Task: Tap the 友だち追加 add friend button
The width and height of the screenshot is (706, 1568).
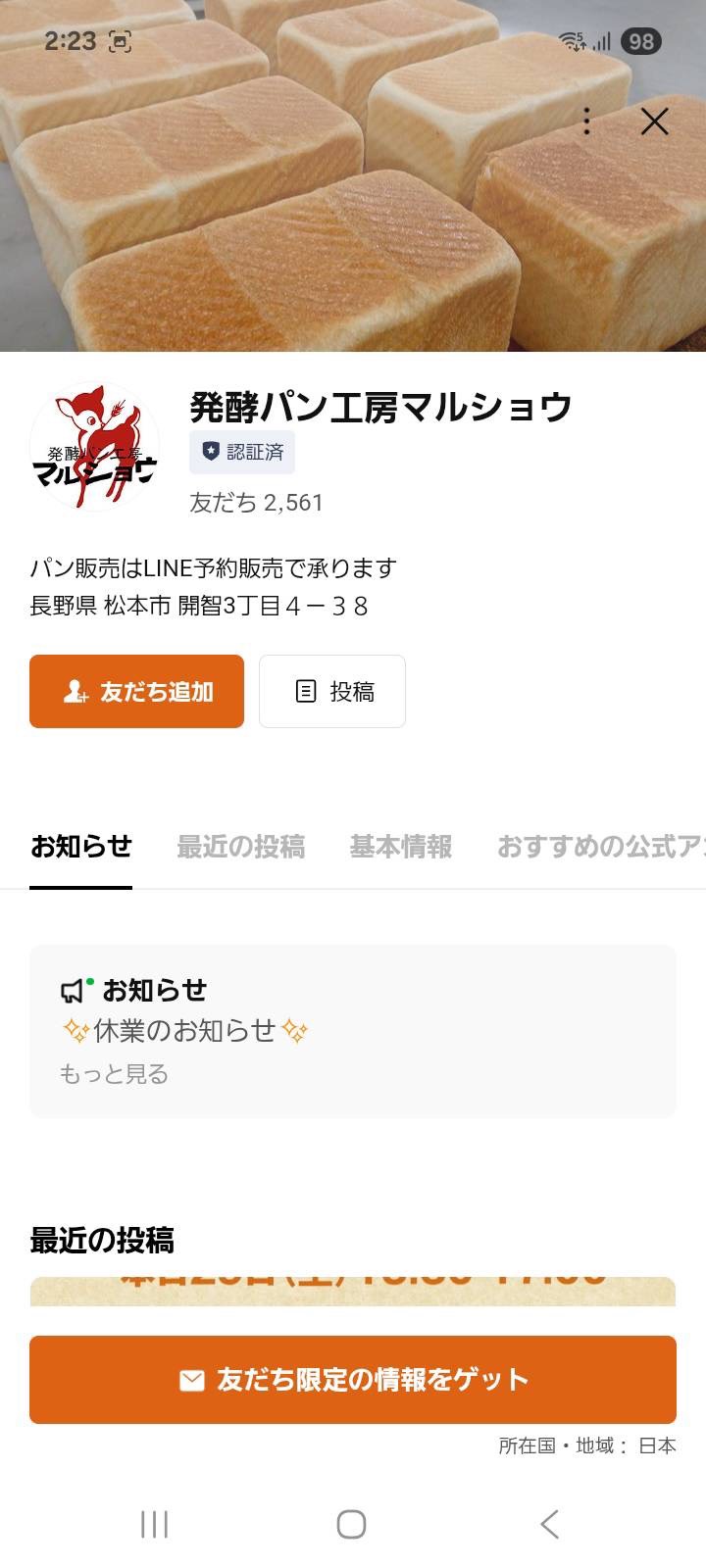Action: click(136, 692)
